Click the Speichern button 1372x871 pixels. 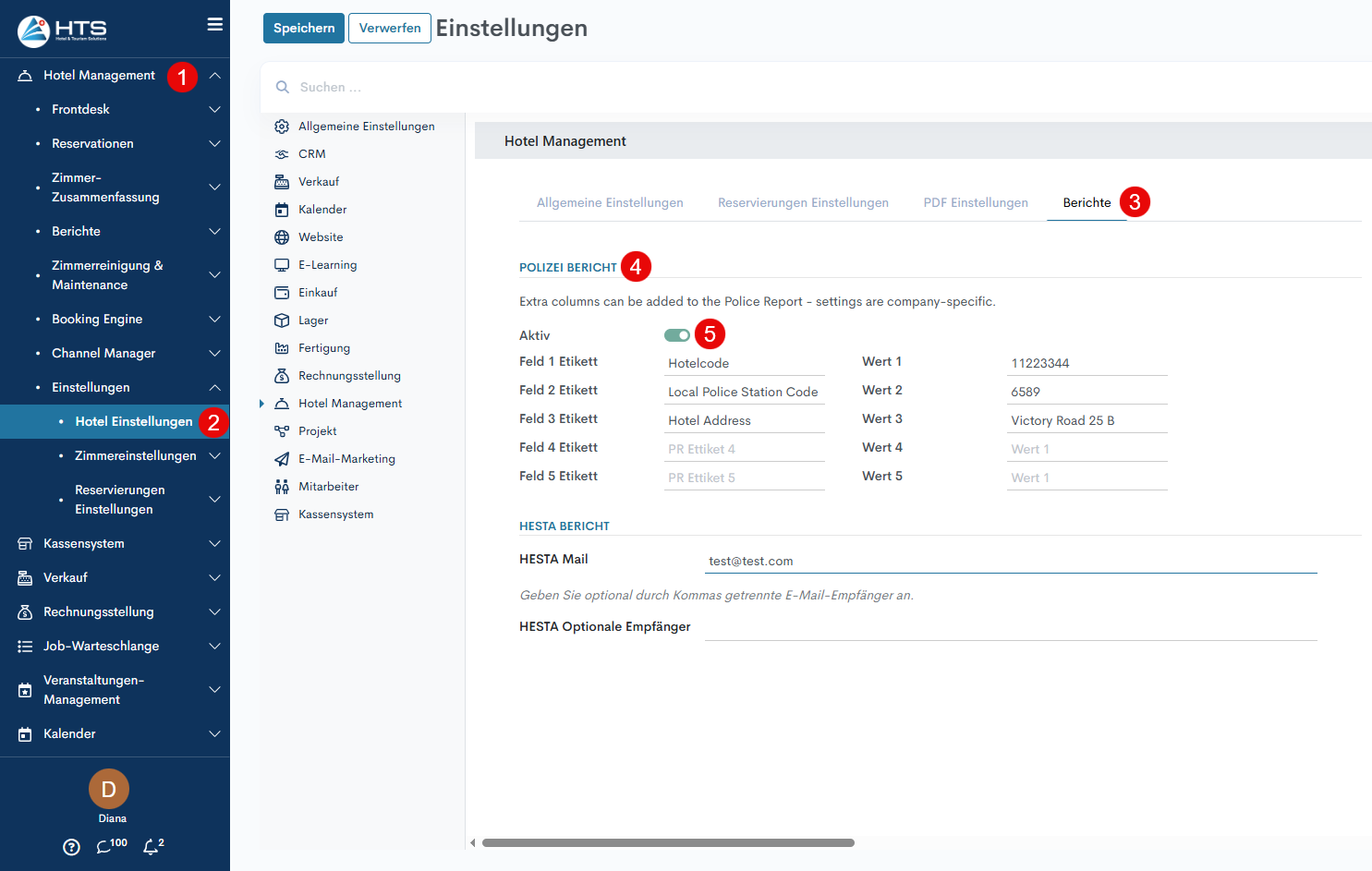point(303,29)
